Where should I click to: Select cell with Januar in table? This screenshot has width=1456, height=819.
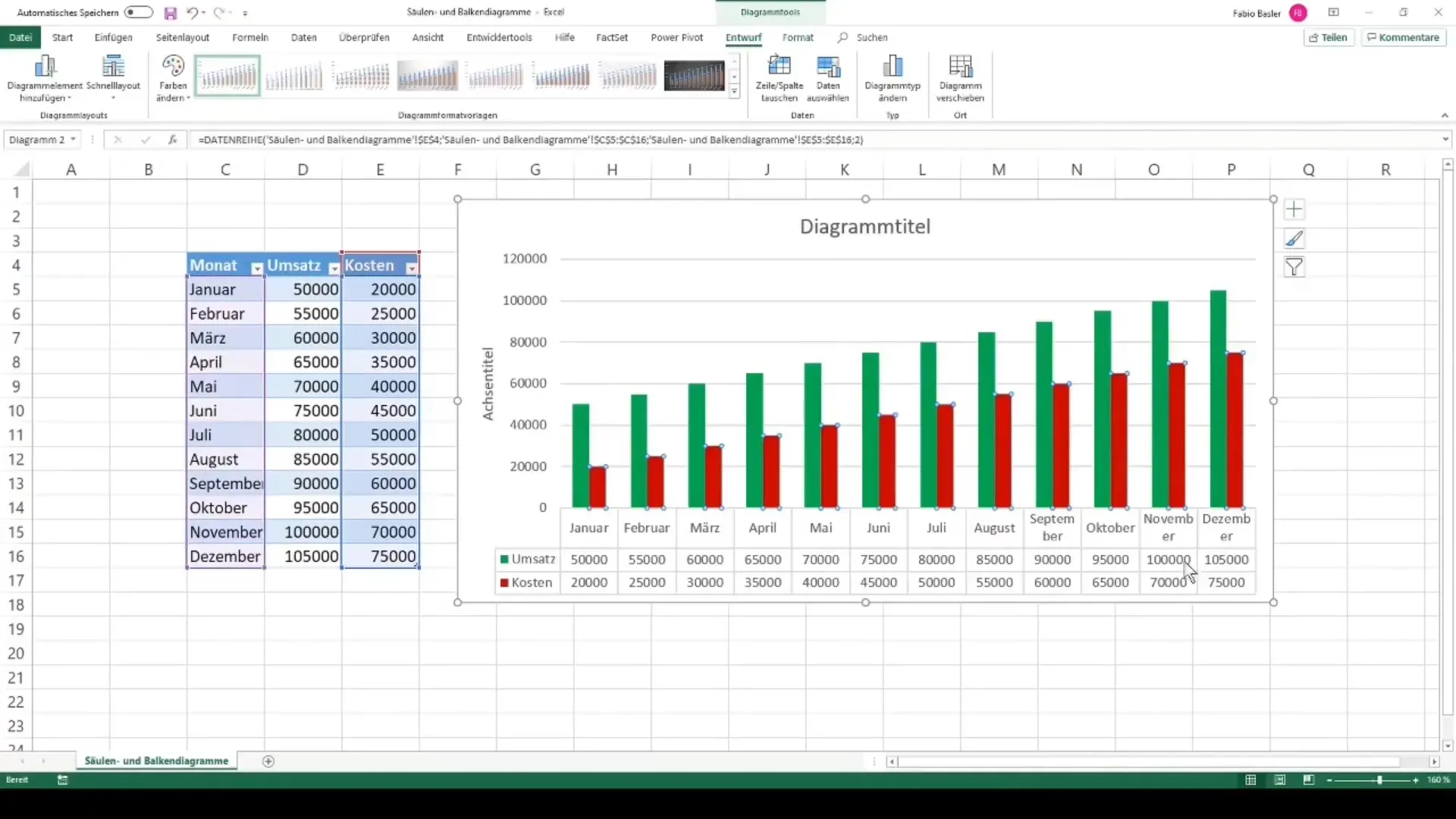(225, 290)
